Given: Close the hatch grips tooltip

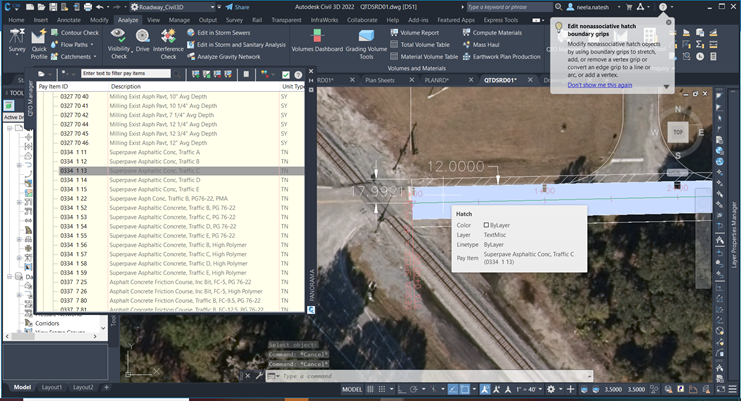Looking at the screenshot, I should [x=668, y=22].
